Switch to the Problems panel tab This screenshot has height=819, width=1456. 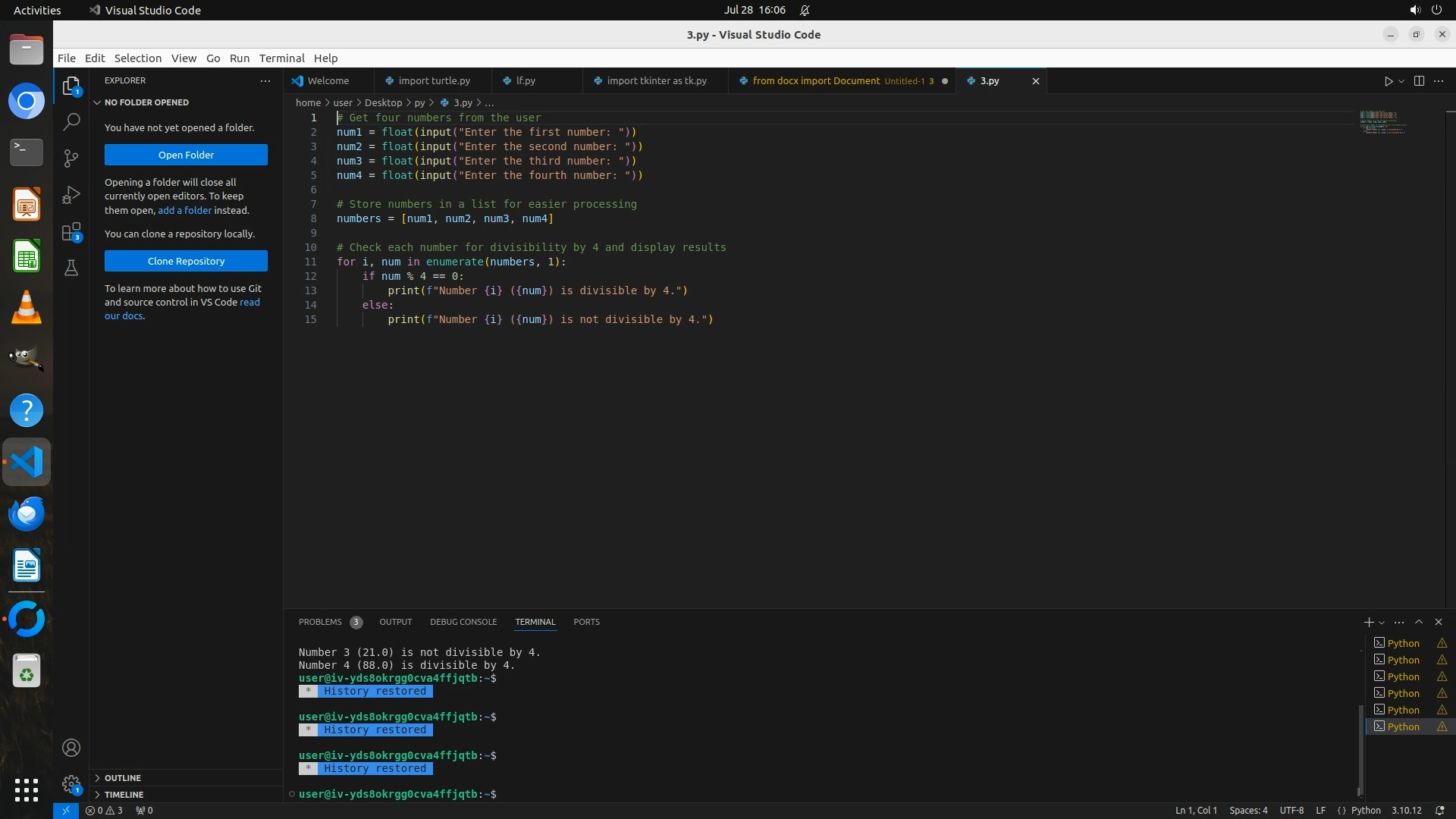[x=320, y=622]
